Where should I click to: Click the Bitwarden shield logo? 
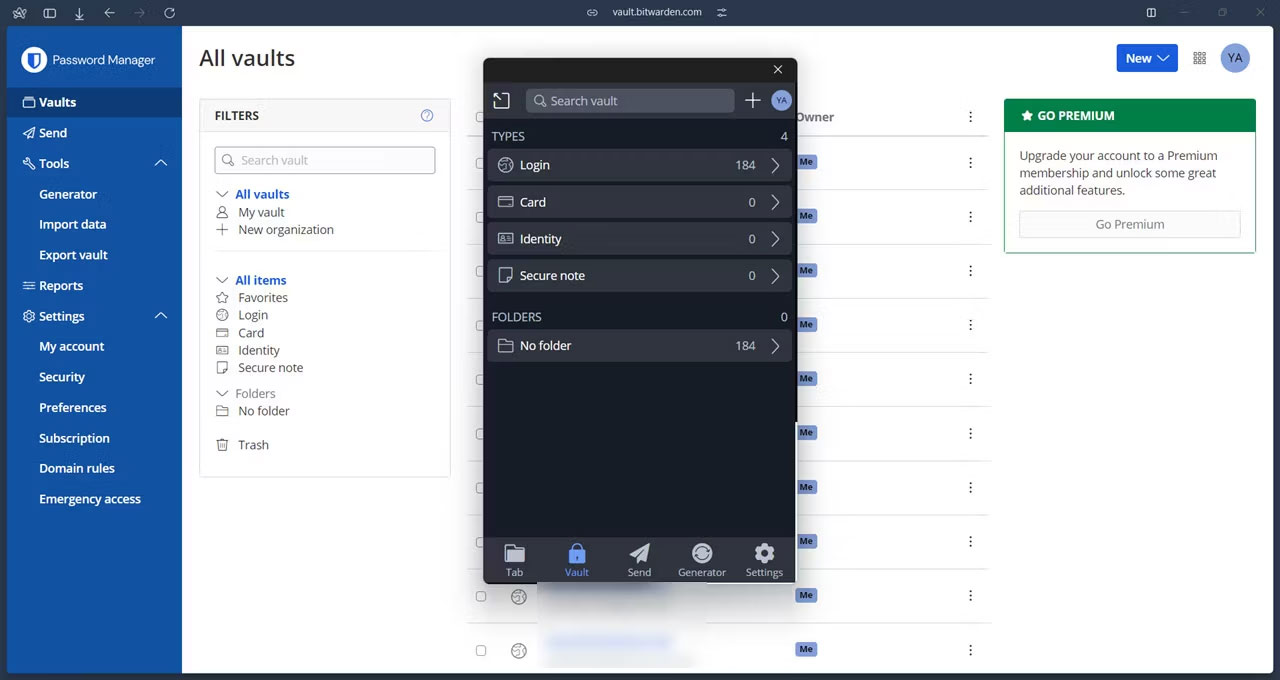point(34,60)
